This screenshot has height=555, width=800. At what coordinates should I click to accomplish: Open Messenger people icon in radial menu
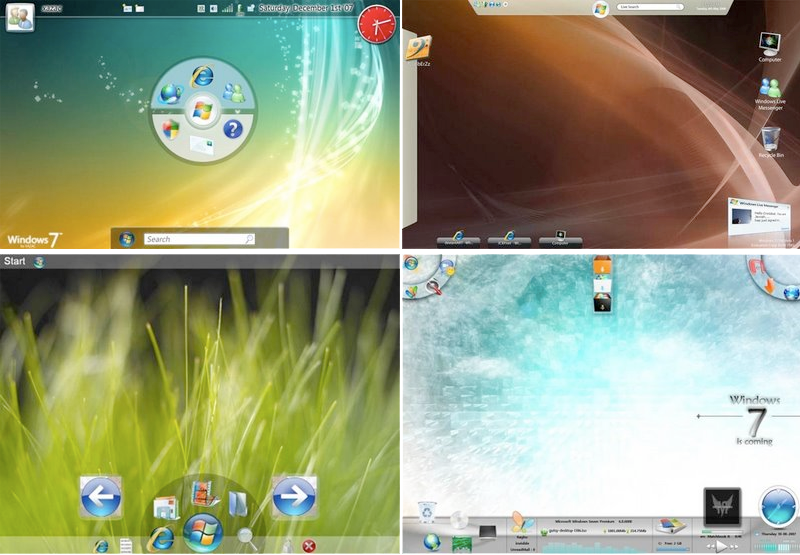(234, 92)
